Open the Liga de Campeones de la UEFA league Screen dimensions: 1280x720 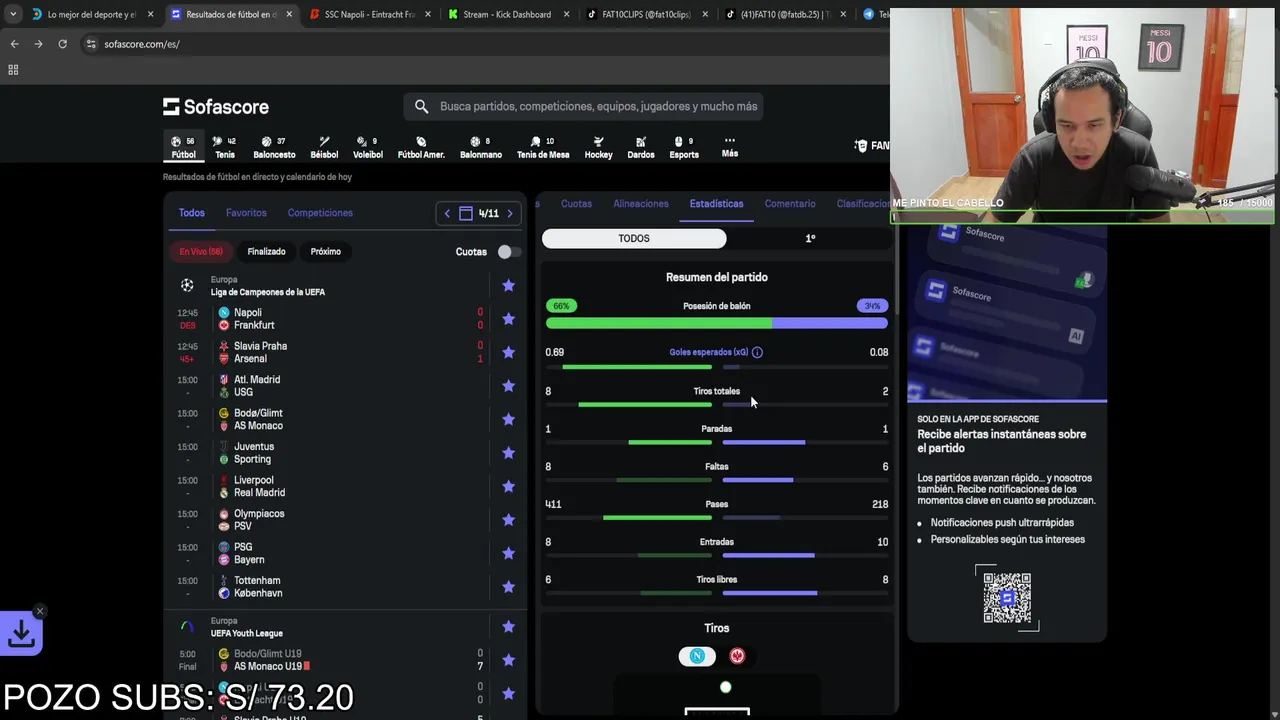(x=267, y=292)
